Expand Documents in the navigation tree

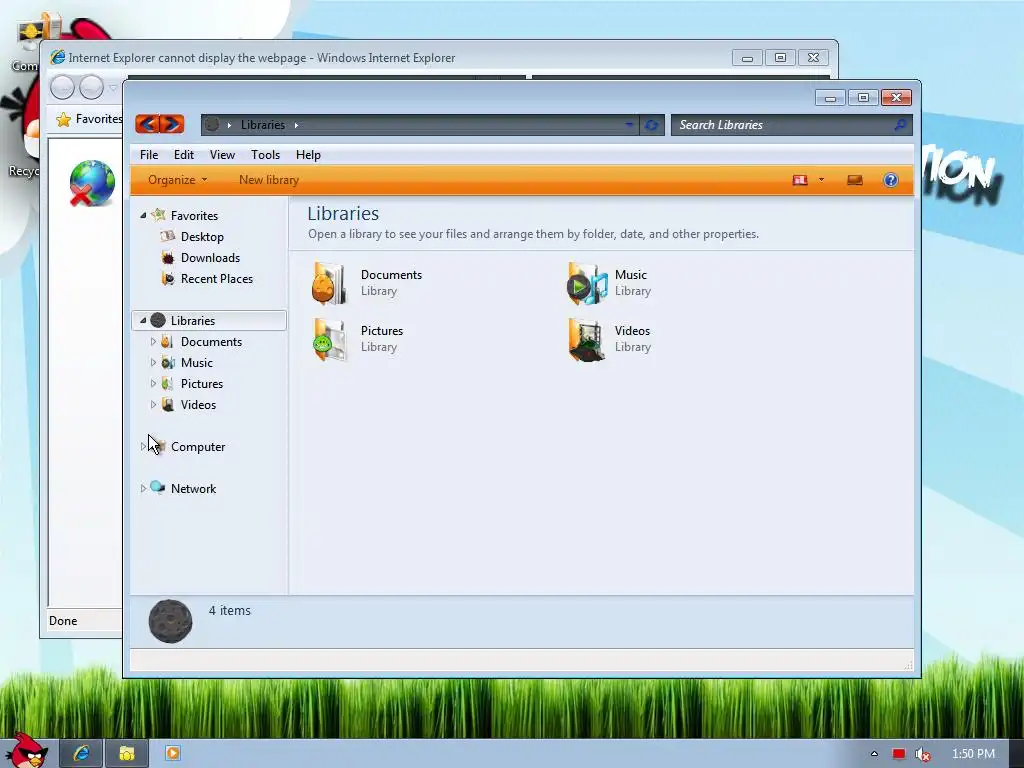click(153, 342)
